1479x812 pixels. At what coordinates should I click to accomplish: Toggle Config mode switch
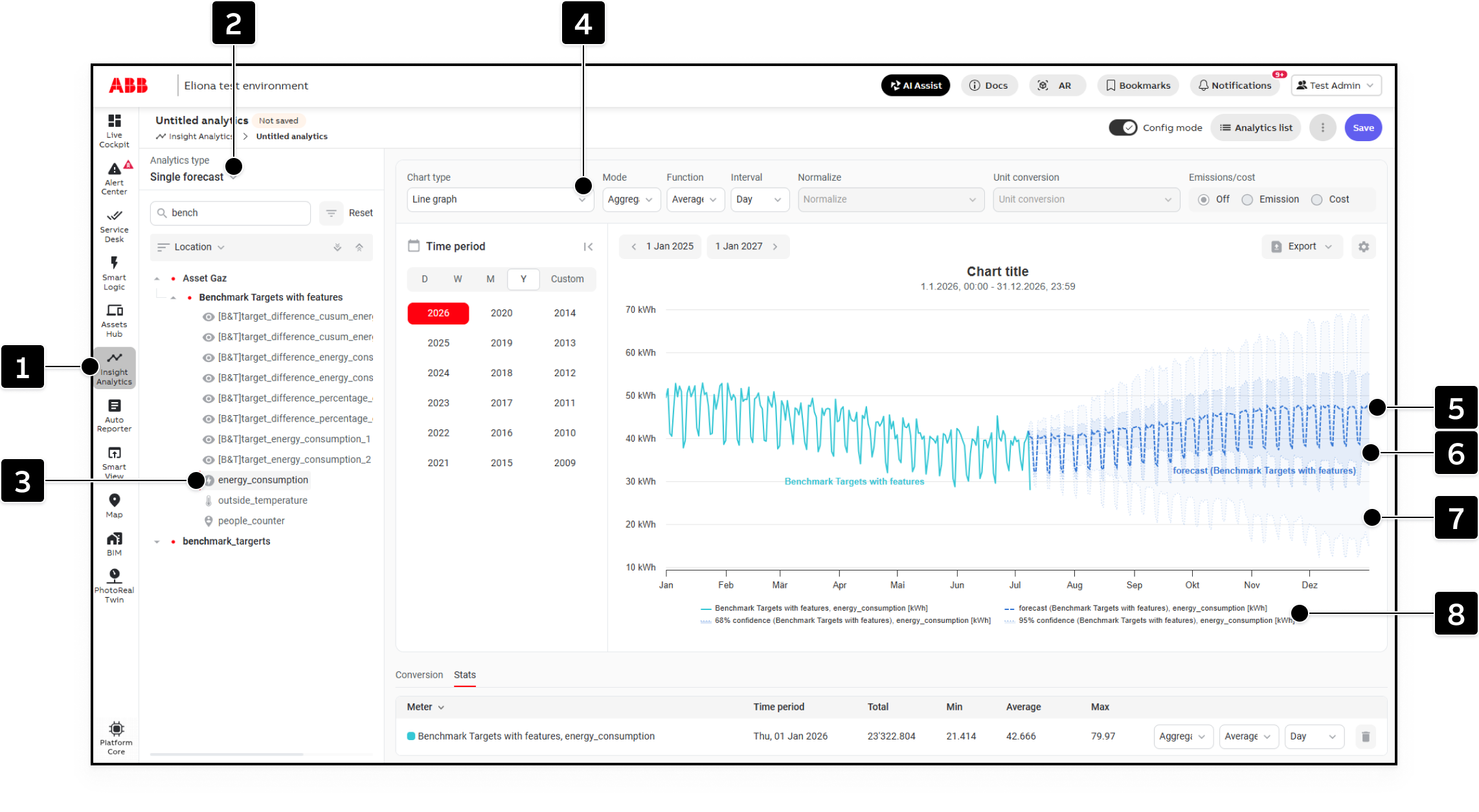(x=1123, y=128)
